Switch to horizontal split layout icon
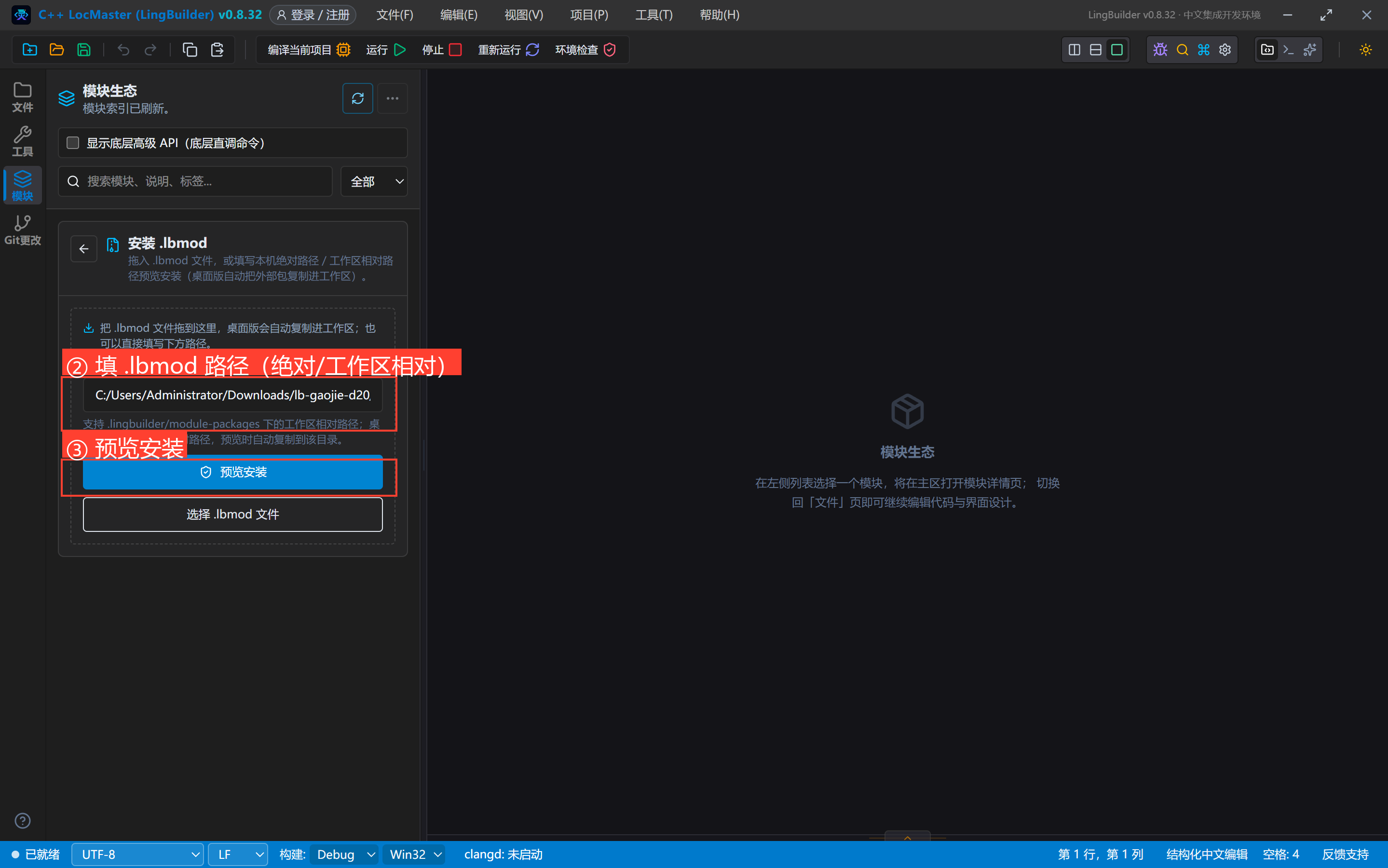Viewport: 1388px width, 868px height. coord(1095,50)
